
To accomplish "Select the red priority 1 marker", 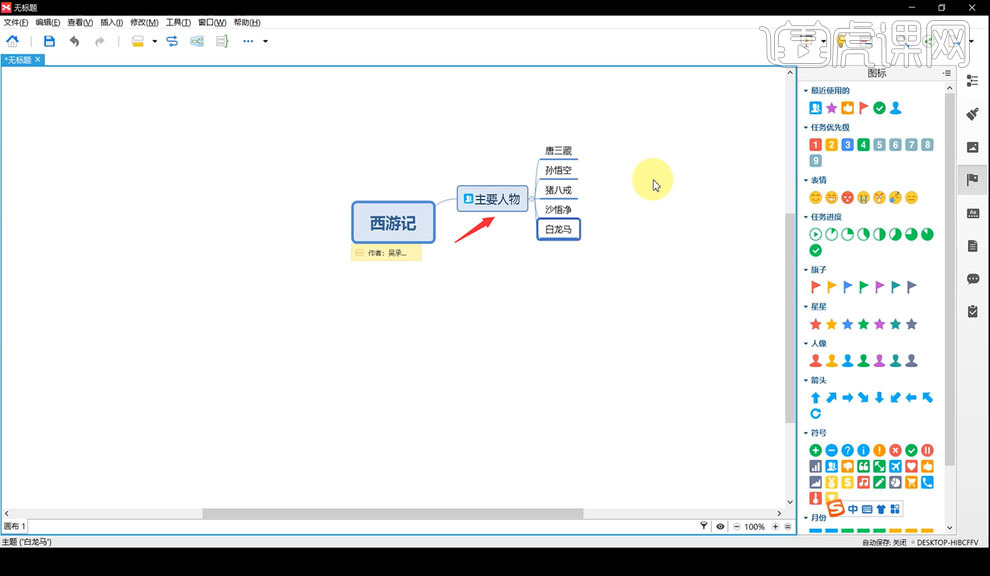I will click(814, 144).
